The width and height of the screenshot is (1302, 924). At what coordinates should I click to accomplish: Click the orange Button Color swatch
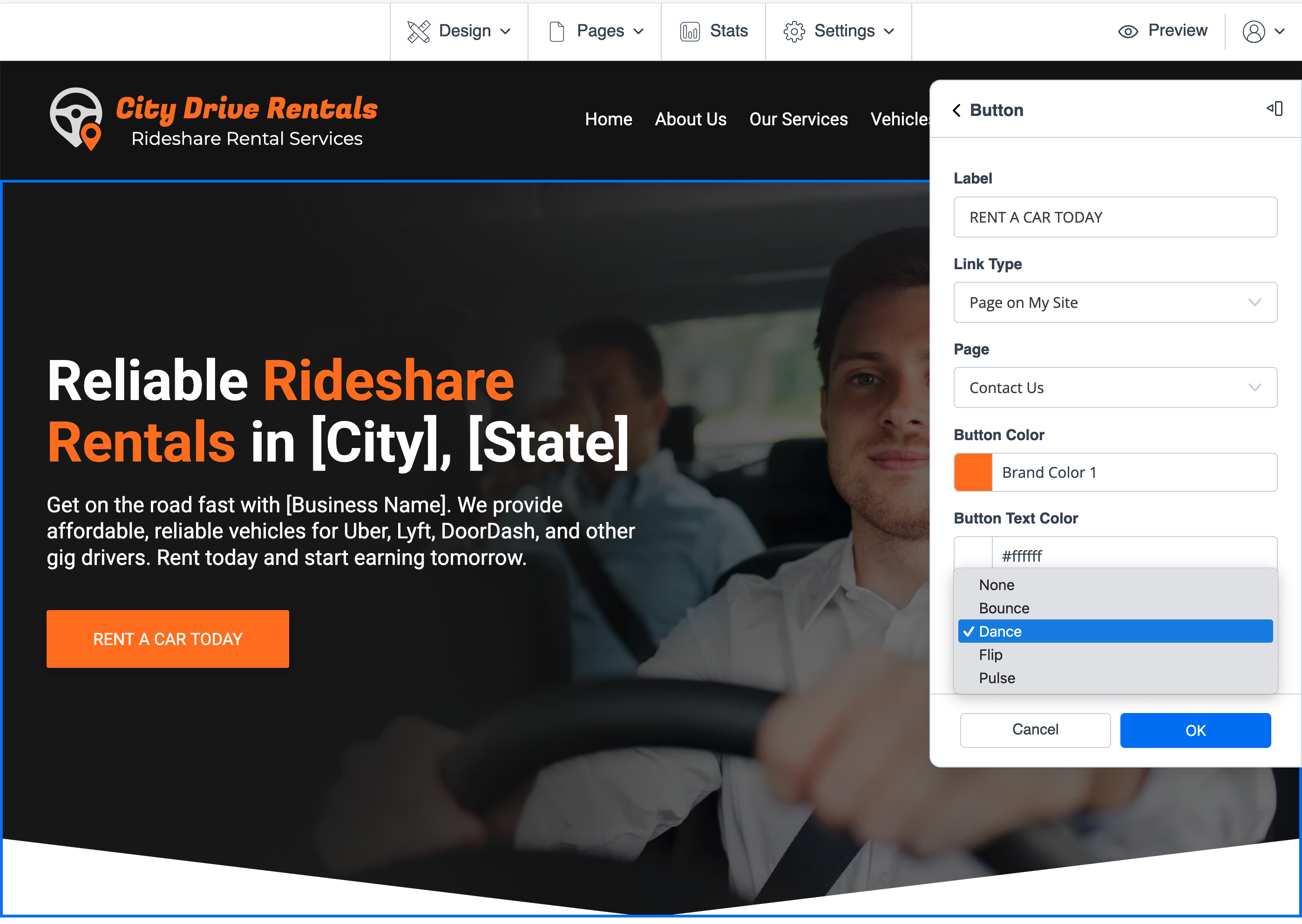point(973,472)
